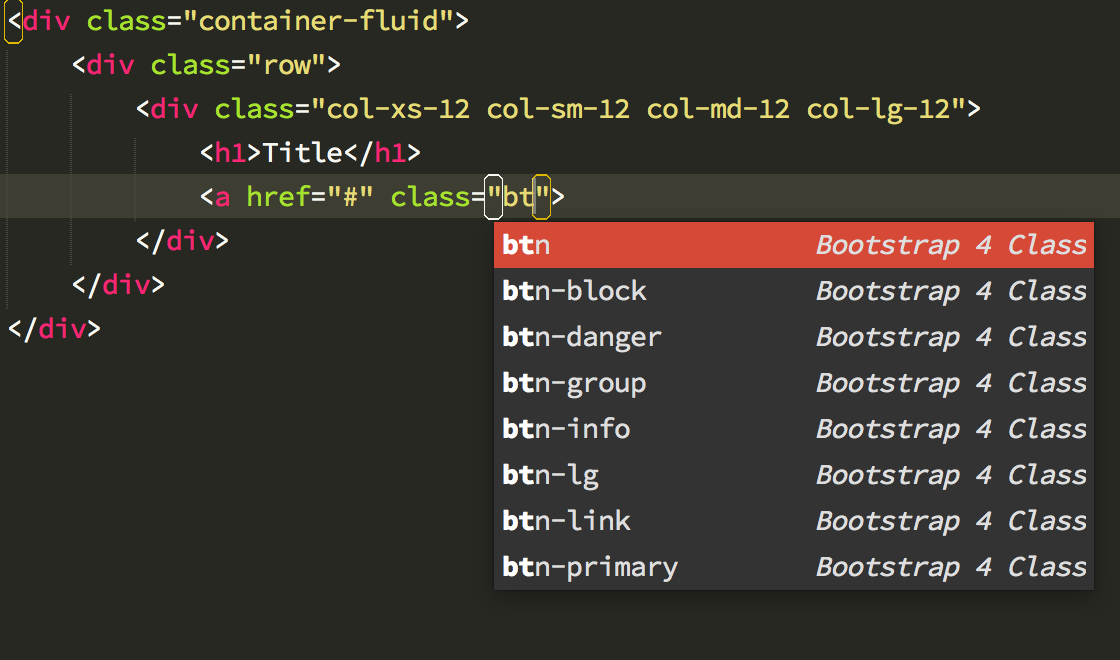Click the "Bootstrap 4 Class" label beside btn-lg

point(951,475)
